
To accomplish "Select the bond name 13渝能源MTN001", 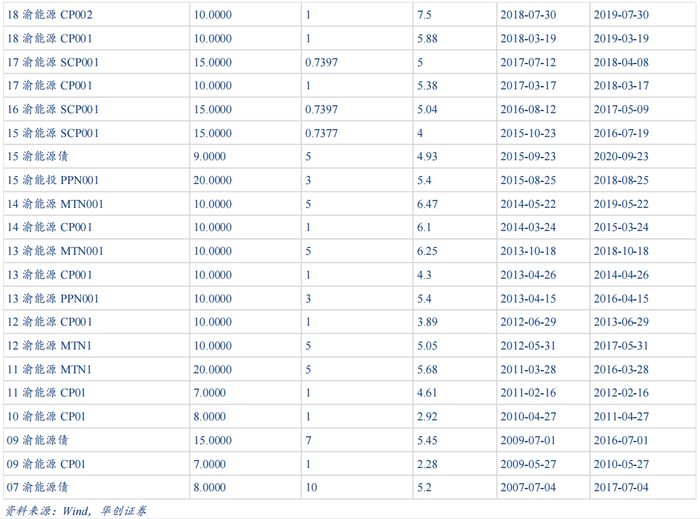I will click(55, 251).
